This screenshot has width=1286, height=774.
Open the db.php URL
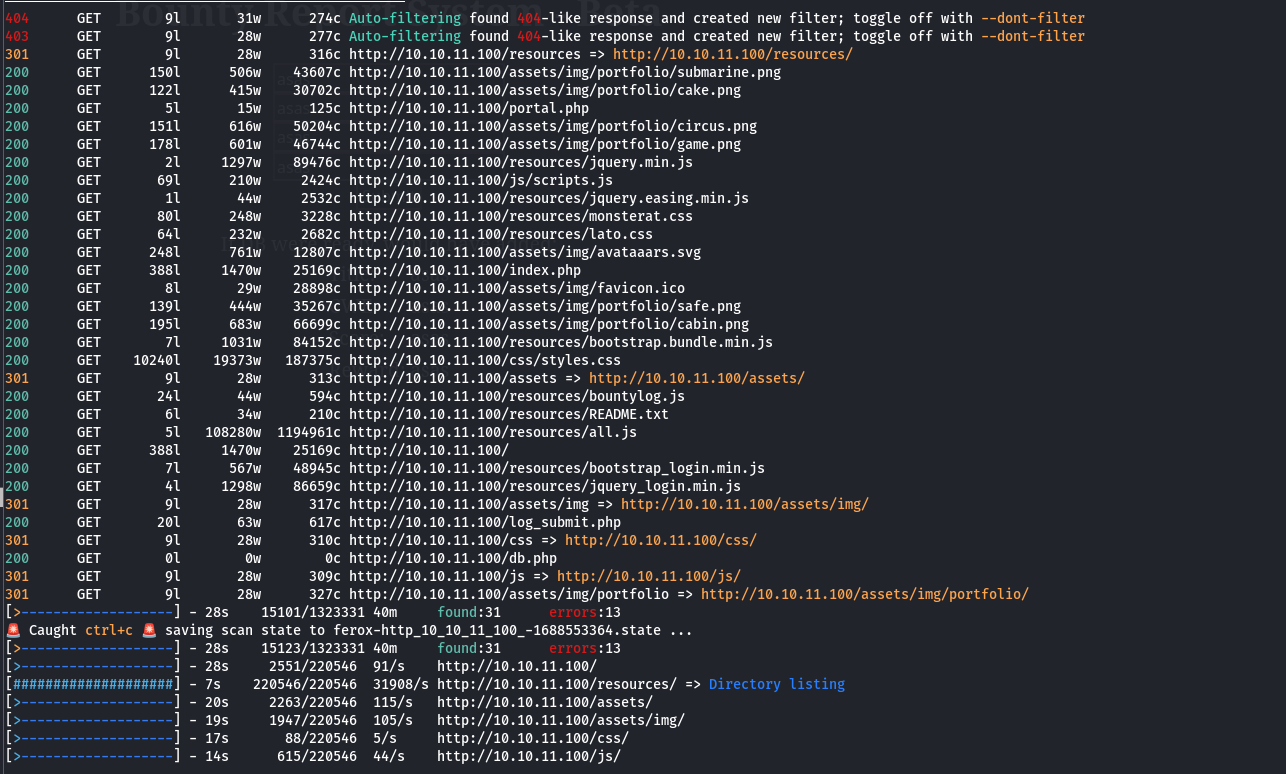pyautogui.click(x=453, y=558)
